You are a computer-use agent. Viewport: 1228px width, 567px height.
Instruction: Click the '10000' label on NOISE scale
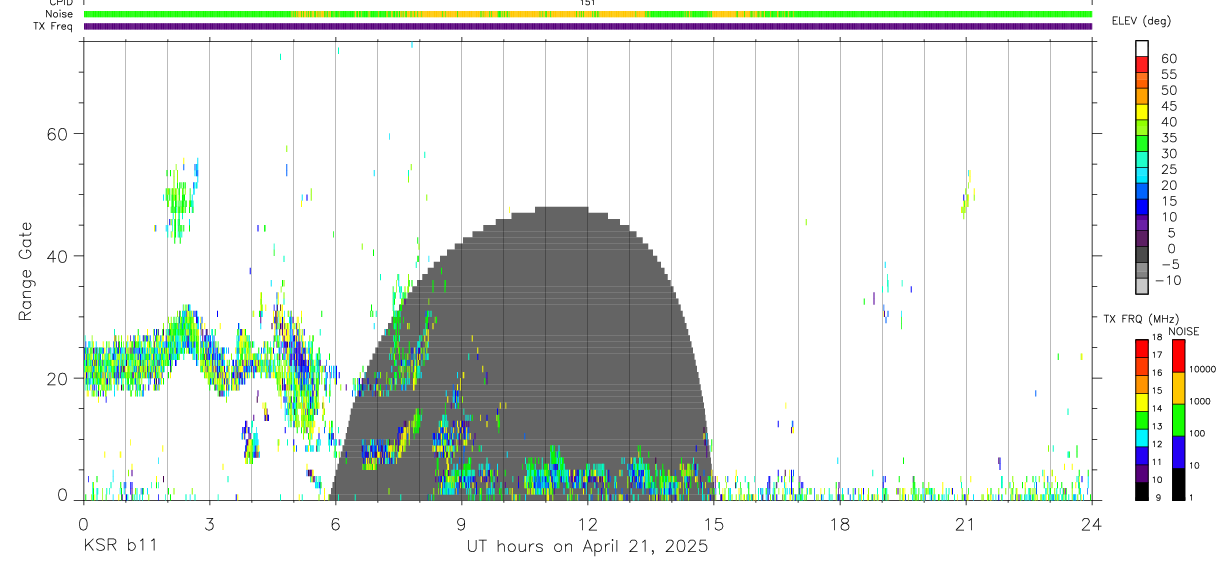pos(1203,369)
